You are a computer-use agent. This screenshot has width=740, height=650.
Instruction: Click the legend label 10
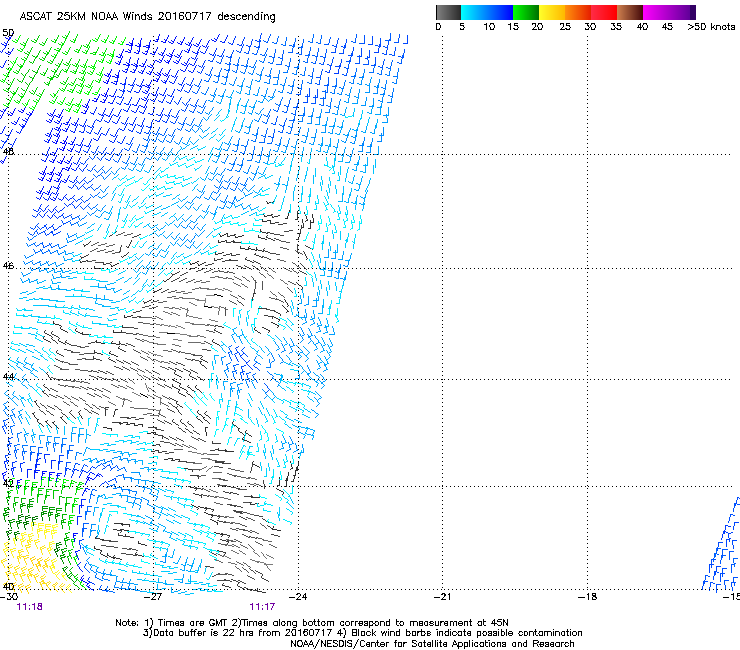[x=489, y=27]
